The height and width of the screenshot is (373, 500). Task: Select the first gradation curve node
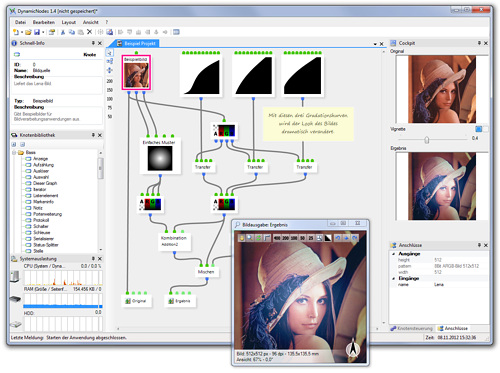pos(201,75)
